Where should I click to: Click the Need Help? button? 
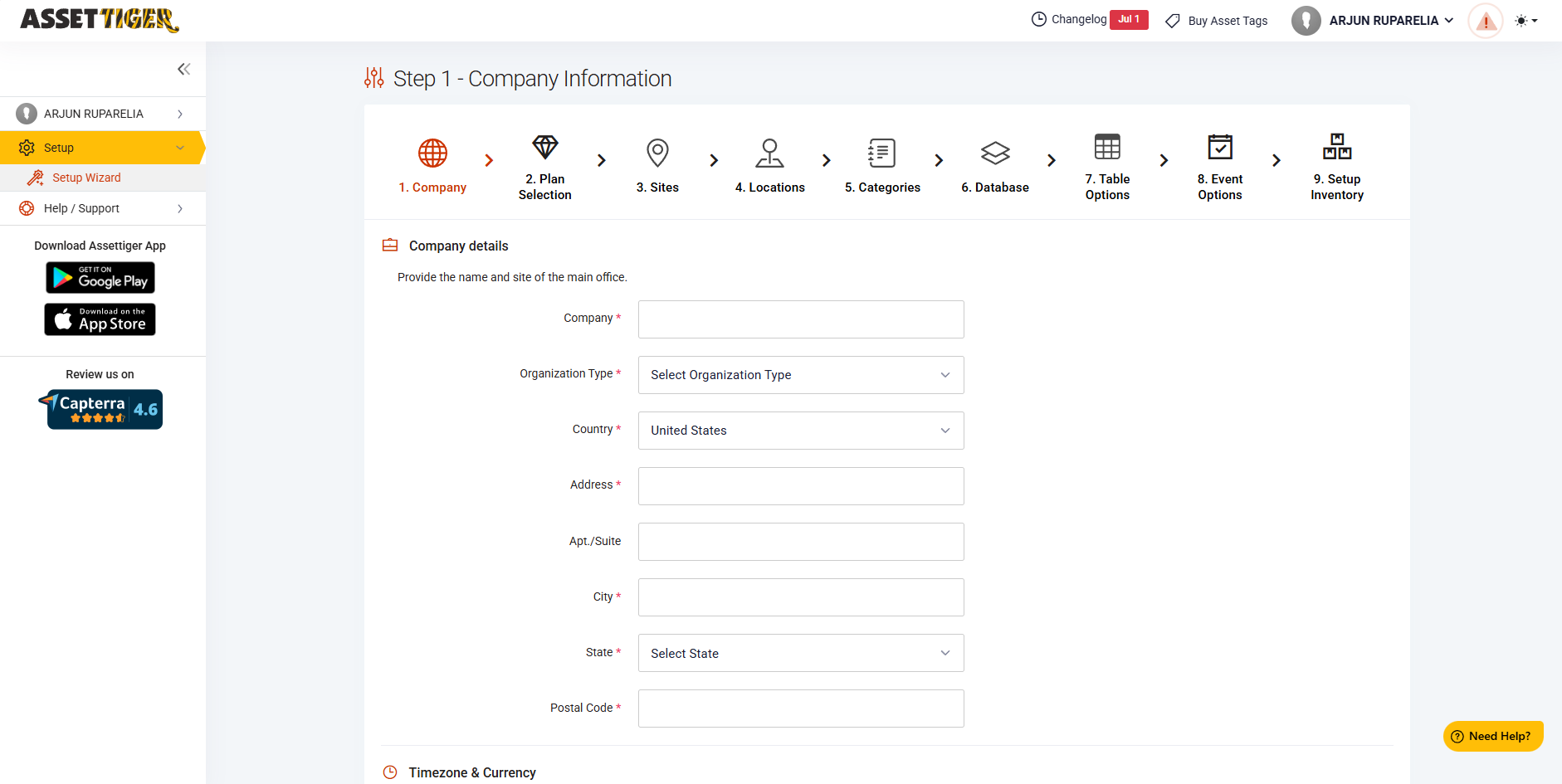tap(1492, 736)
